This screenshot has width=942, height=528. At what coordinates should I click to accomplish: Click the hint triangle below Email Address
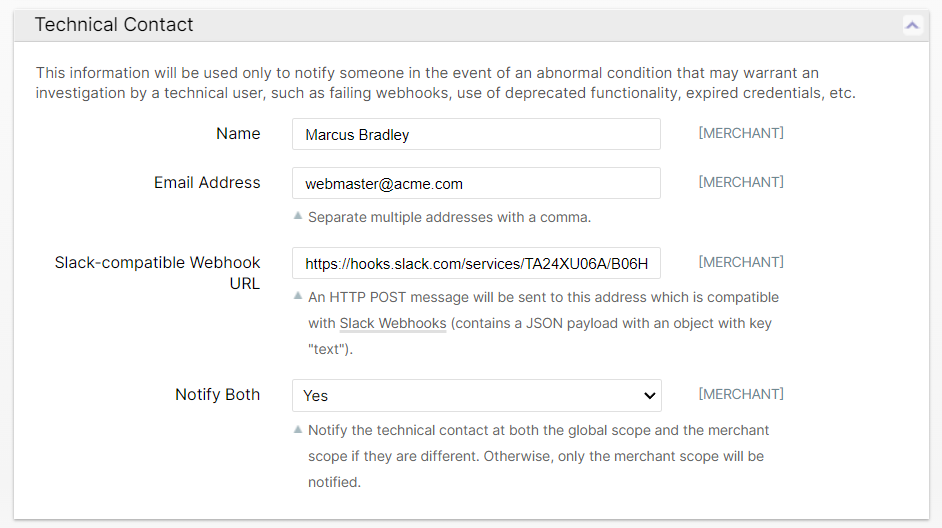tap(298, 216)
